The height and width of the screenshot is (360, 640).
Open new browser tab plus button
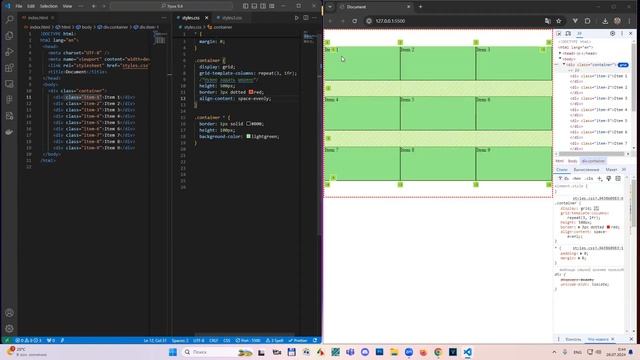pyautogui.click(x=420, y=7)
